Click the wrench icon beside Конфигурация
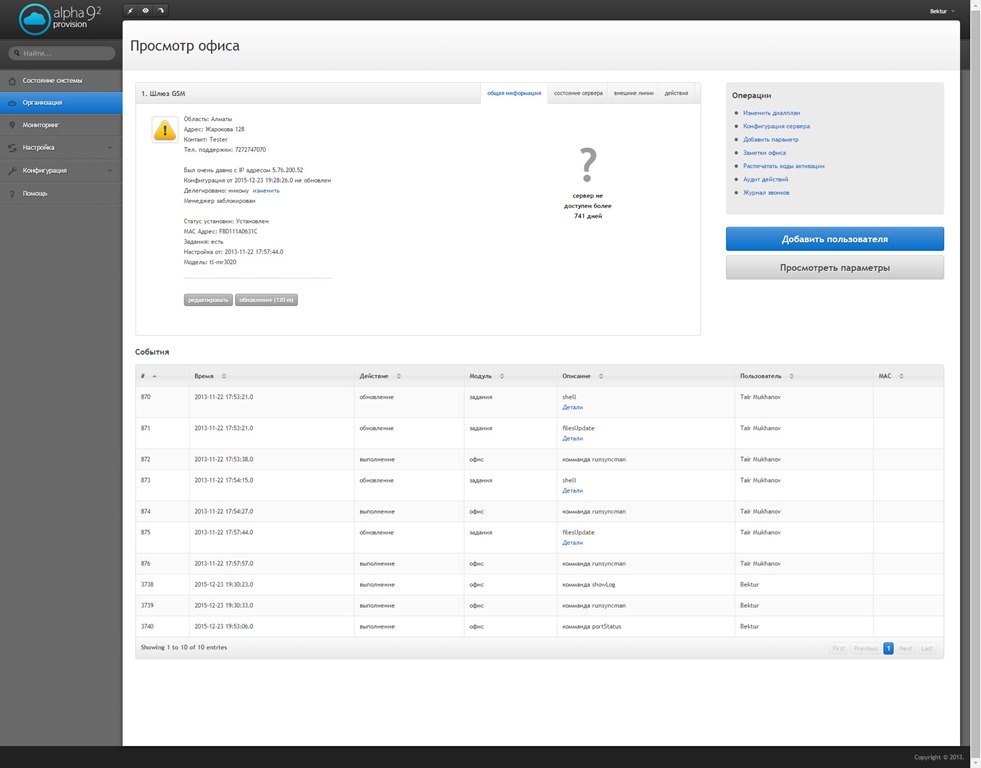981x768 pixels. click(12, 170)
